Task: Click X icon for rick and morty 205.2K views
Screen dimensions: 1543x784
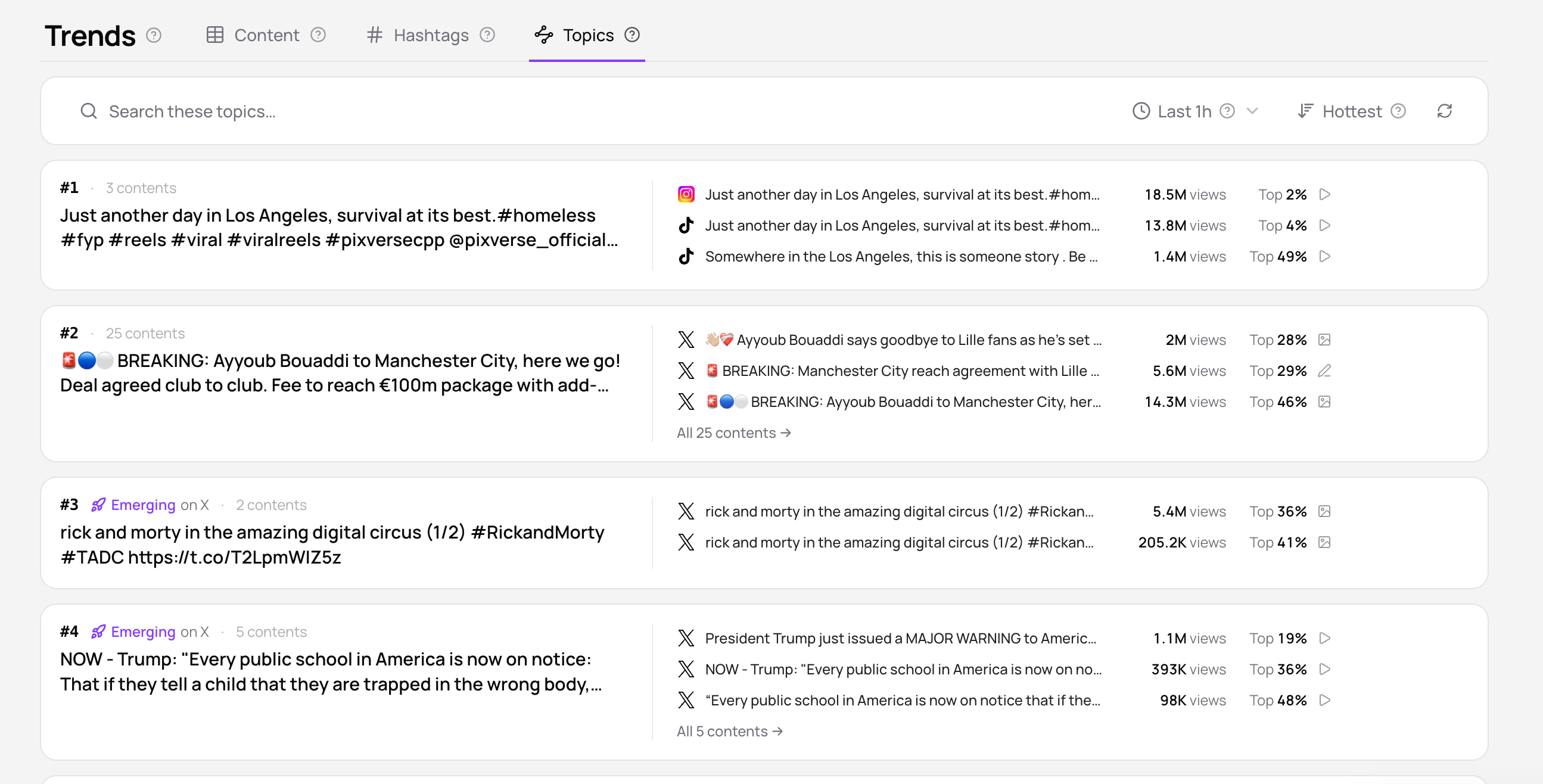Action: (686, 543)
